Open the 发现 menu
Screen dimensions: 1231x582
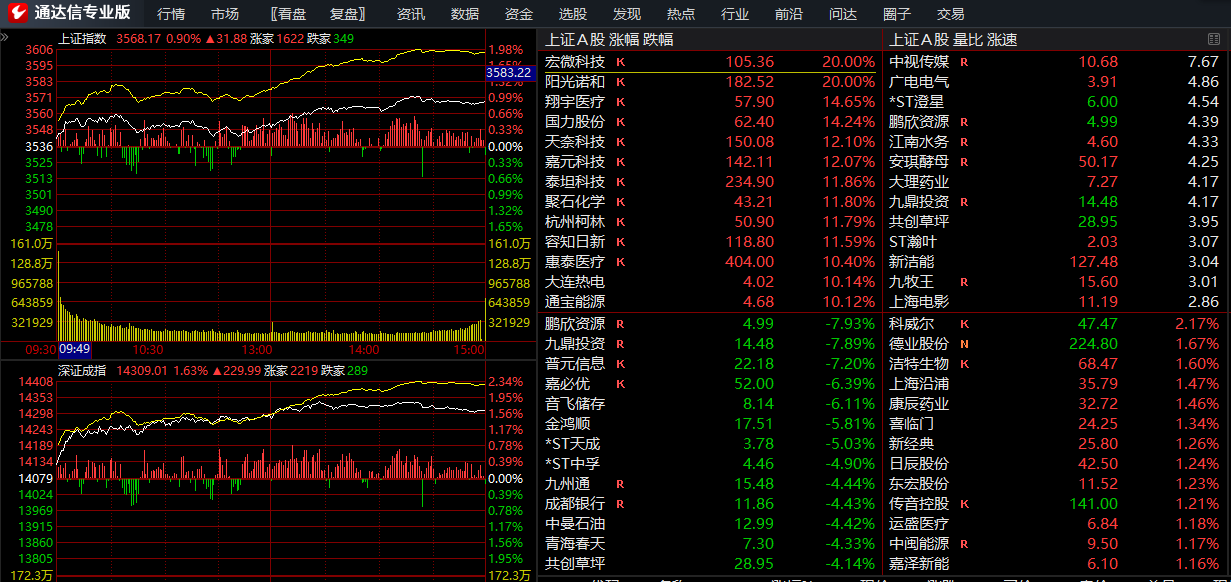627,14
